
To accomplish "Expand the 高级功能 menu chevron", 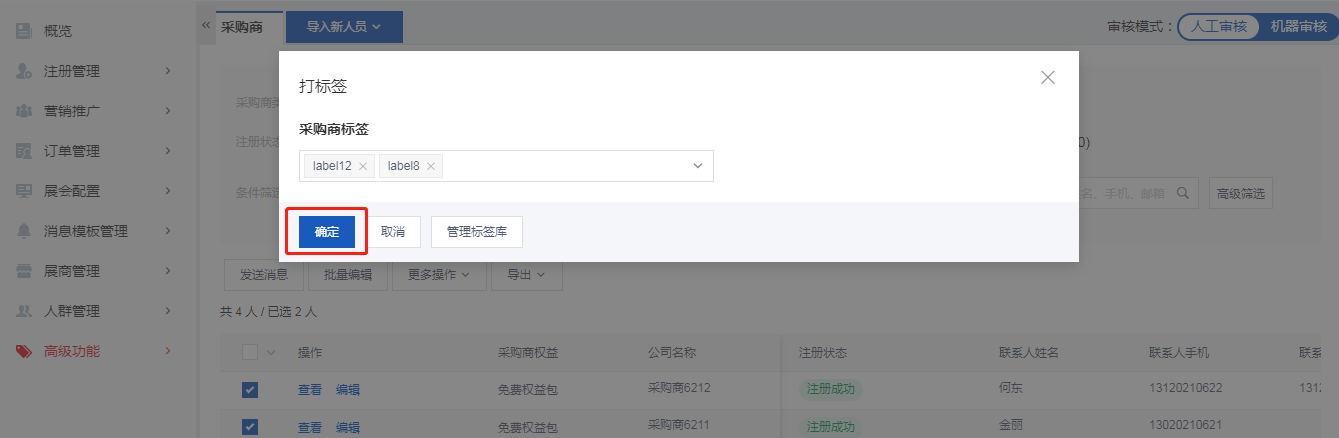I will click(168, 351).
